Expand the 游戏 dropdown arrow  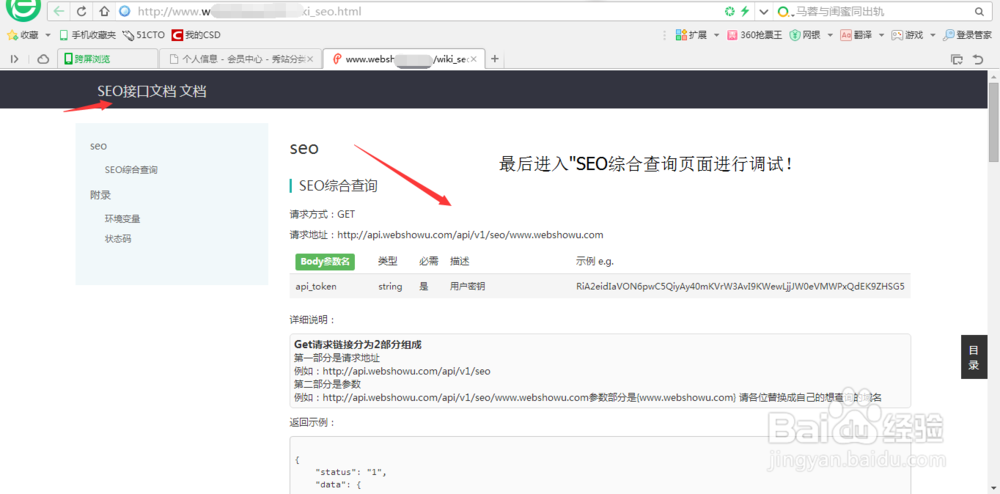click(x=932, y=35)
